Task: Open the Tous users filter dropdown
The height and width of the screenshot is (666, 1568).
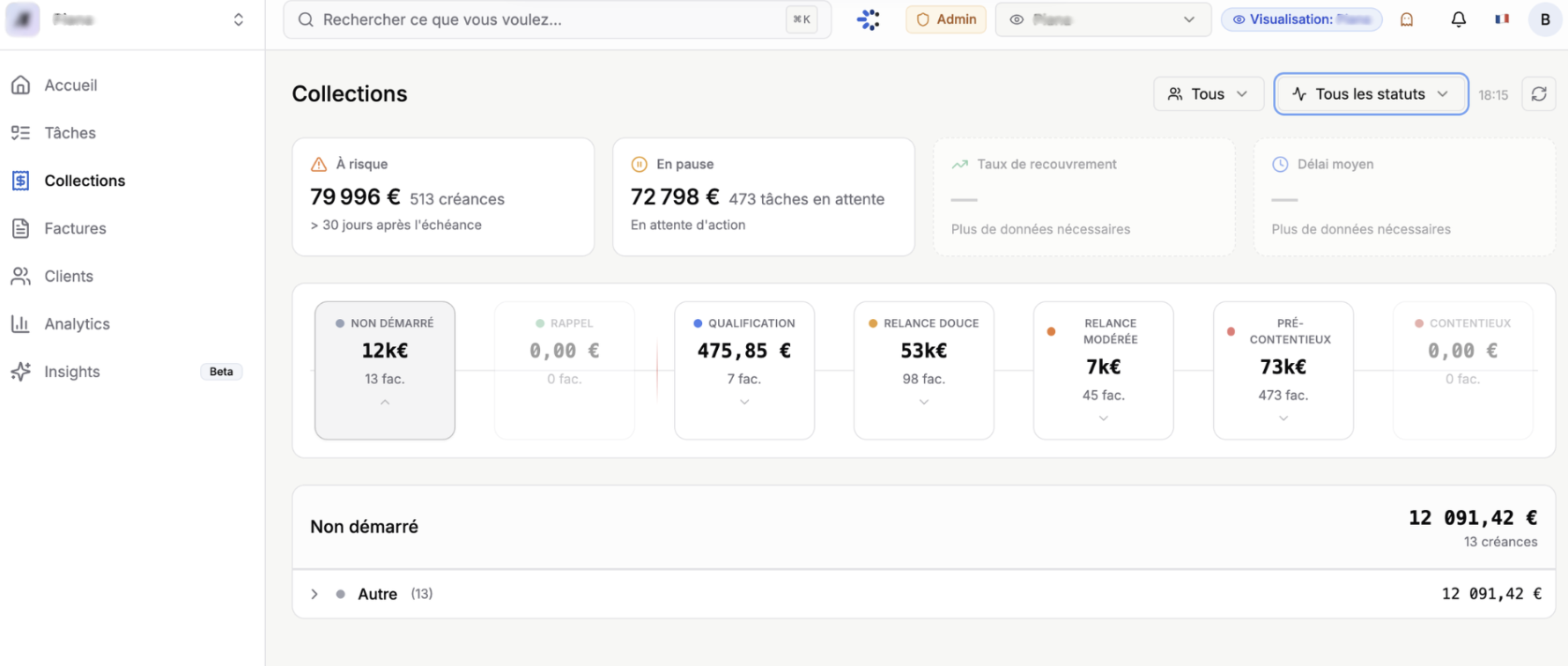Action: pos(1208,94)
